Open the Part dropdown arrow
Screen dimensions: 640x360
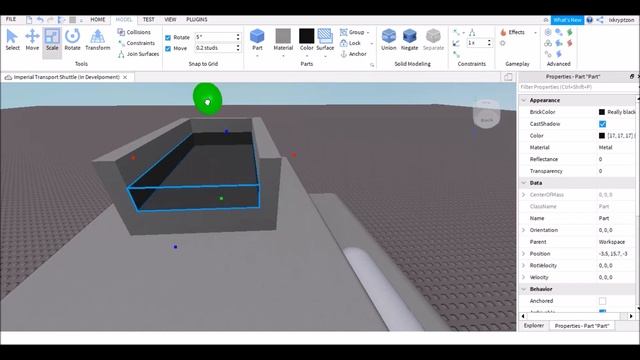[257, 56]
